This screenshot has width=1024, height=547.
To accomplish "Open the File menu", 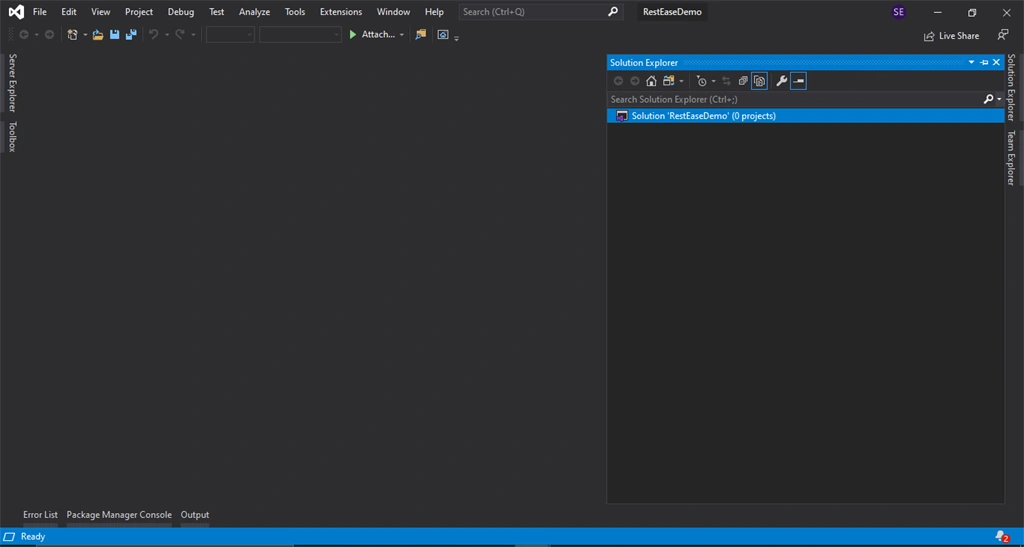I will point(40,12).
